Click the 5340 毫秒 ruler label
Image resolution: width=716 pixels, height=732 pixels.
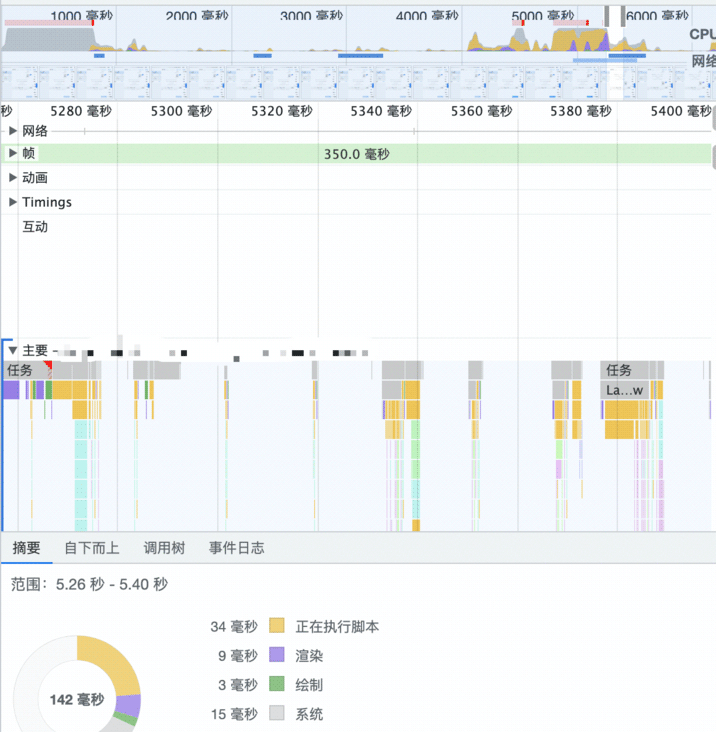coord(381,111)
